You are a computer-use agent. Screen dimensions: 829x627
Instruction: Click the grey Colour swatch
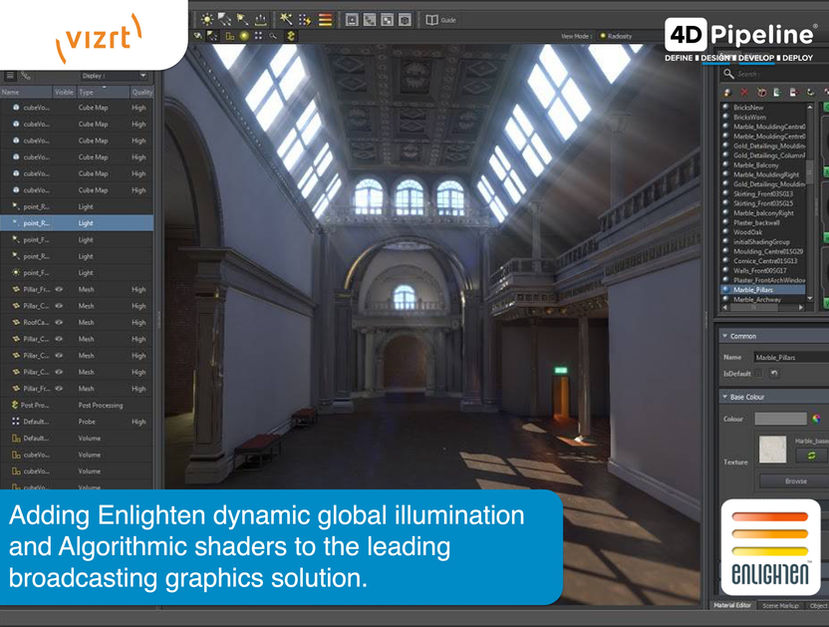780,419
